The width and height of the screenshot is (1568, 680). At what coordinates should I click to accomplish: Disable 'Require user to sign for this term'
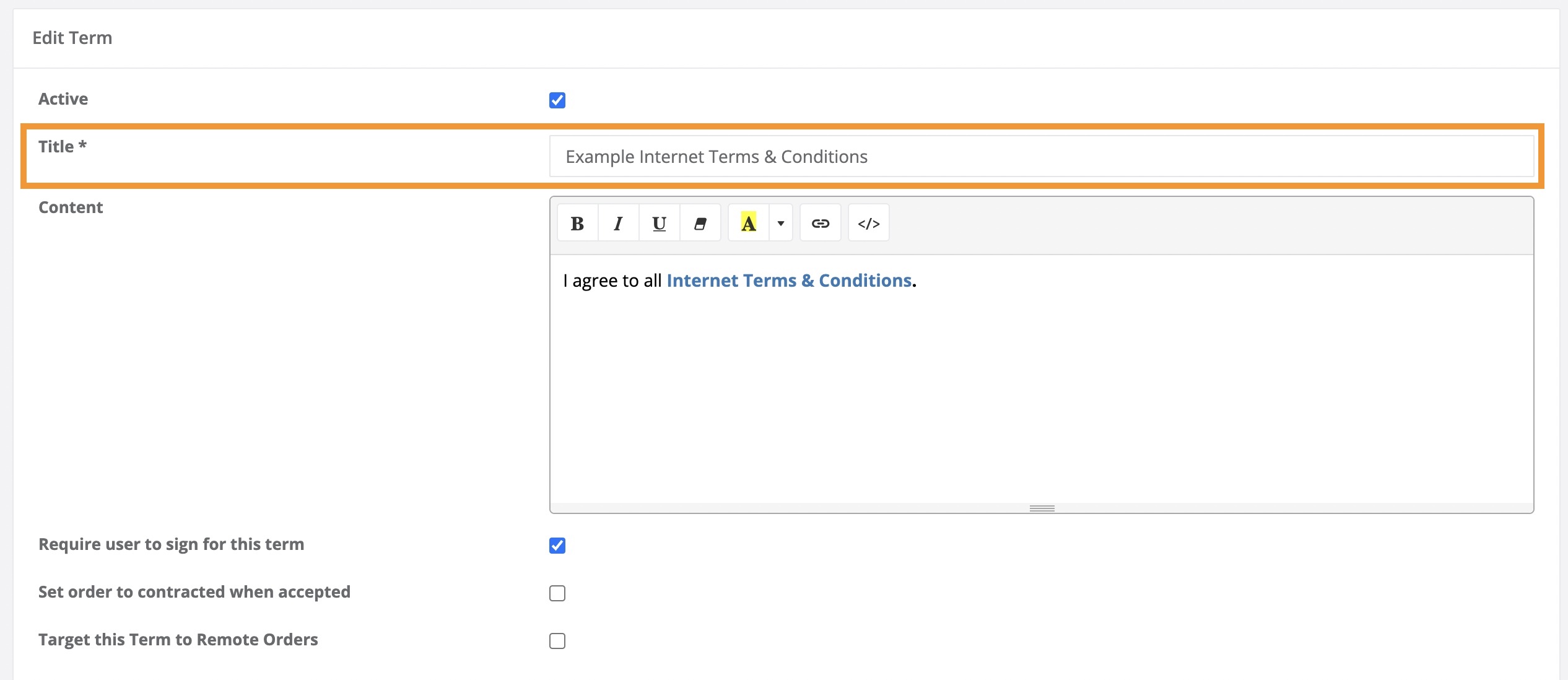pyautogui.click(x=557, y=546)
